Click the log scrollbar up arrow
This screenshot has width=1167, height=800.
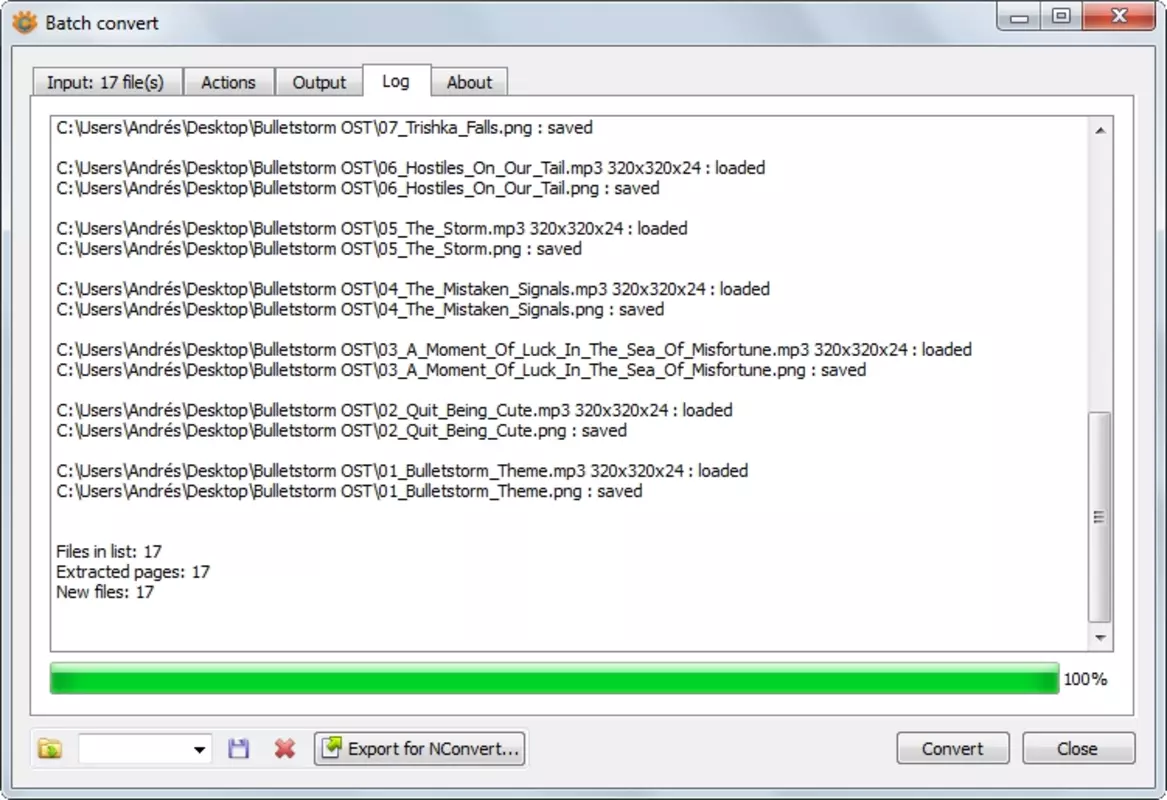(1100, 130)
